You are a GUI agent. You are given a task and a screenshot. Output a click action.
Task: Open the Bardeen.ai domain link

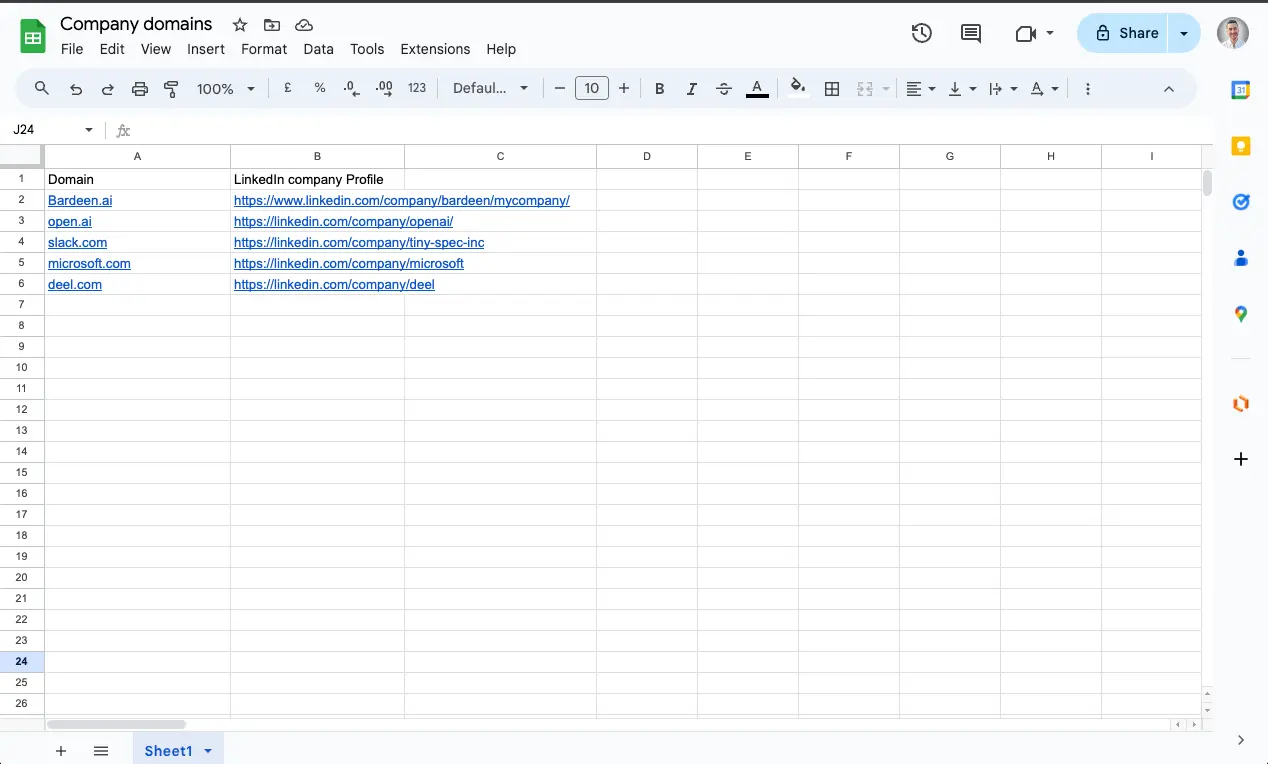(80, 200)
